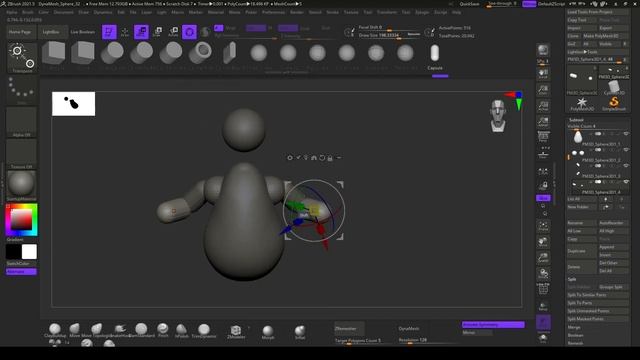This screenshot has width=640, height=360.
Task: Open the StartupMaterial picker
Action: pyautogui.click(x=21, y=186)
